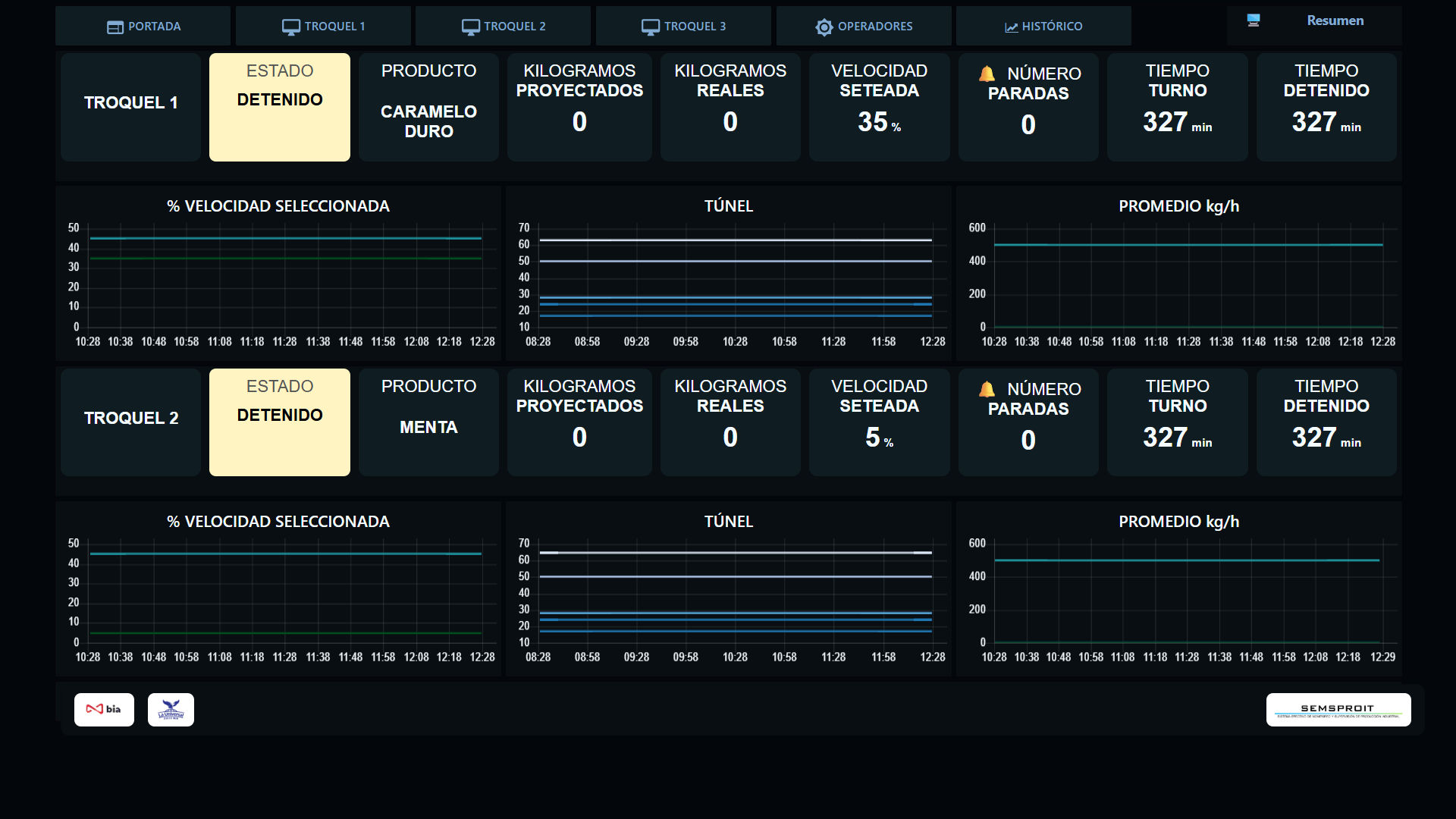Click the bell icon in Troquel 1 paradas
This screenshot has width=1456, height=819.
click(x=987, y=74)
